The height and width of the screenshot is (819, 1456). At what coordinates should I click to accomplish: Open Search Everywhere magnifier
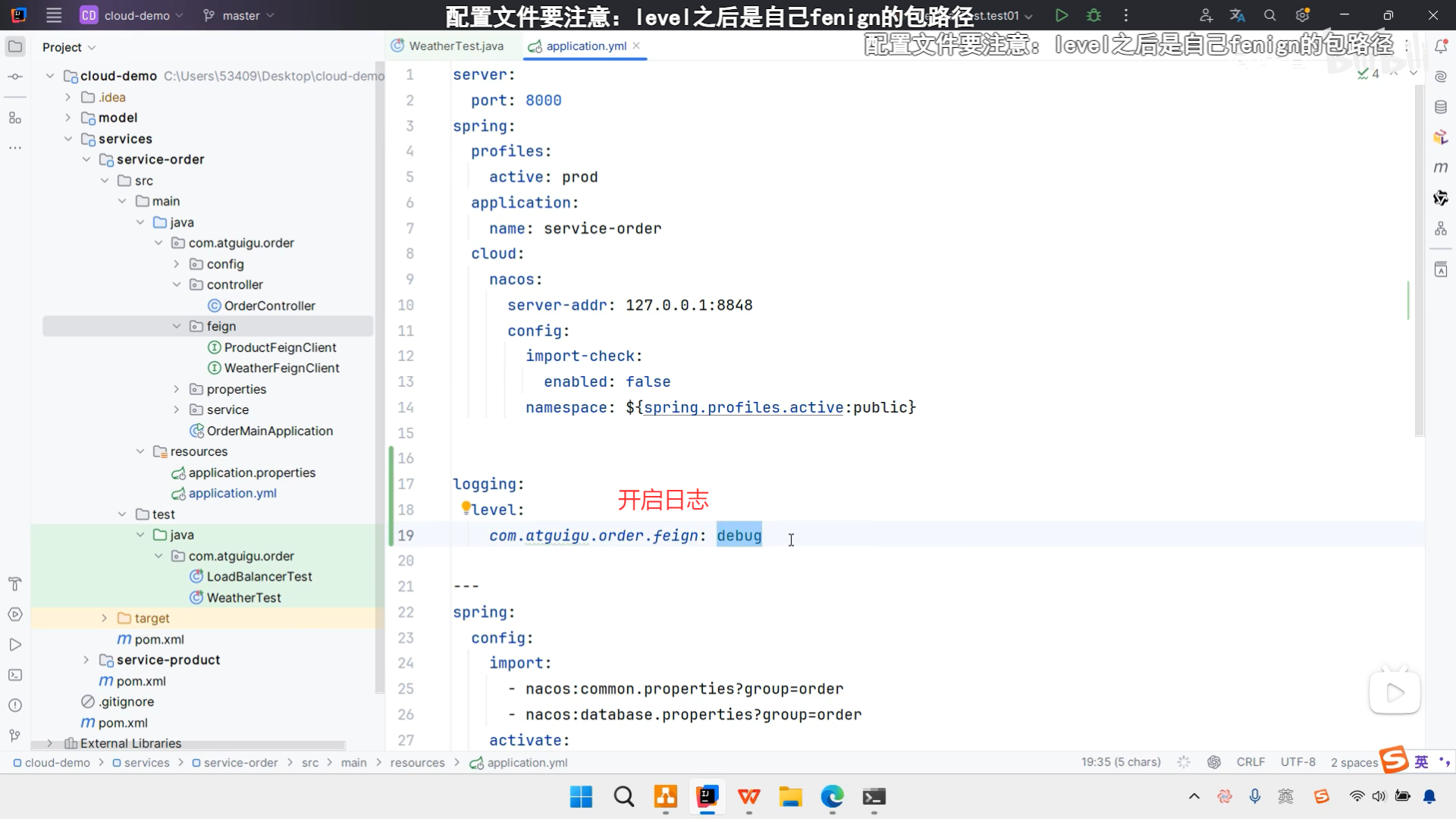[x=1269, y=15]
